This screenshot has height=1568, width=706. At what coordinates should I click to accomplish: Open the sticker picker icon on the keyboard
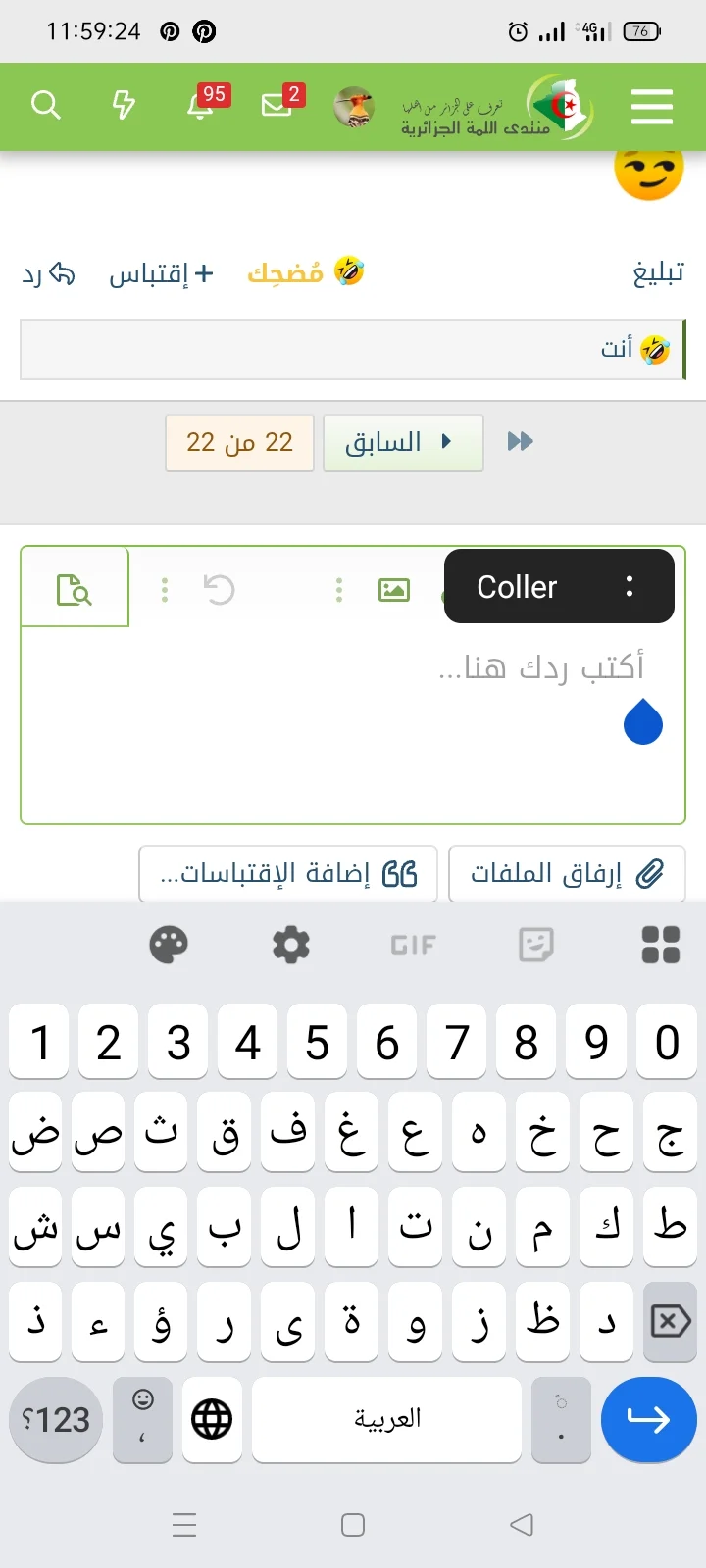(535, 944)
